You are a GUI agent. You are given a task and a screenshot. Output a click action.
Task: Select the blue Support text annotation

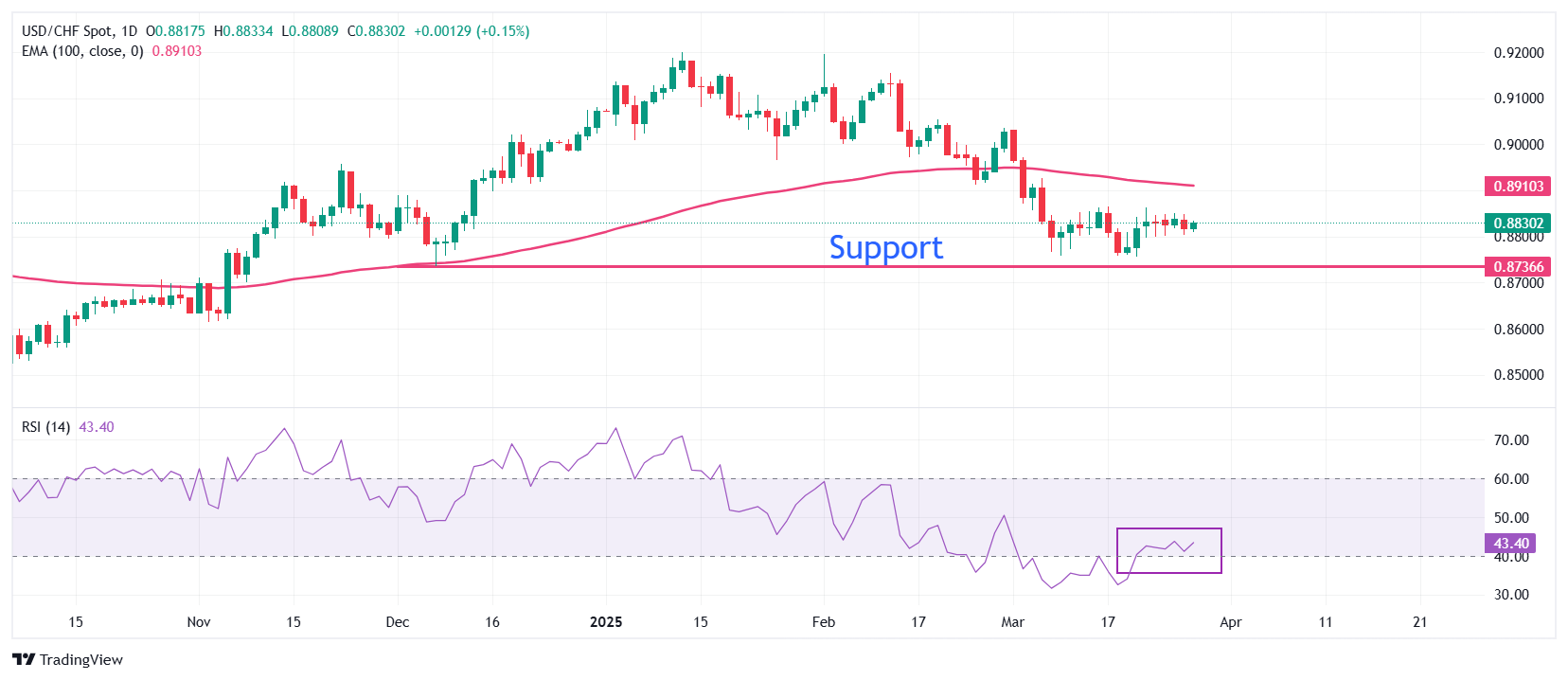[x=885, y=247]
